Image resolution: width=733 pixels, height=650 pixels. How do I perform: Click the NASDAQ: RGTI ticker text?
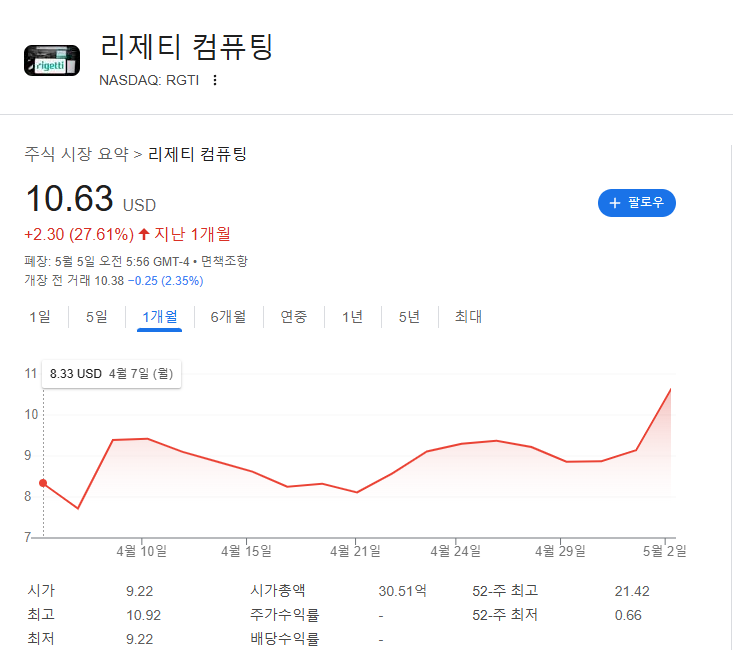coord(149,80)
